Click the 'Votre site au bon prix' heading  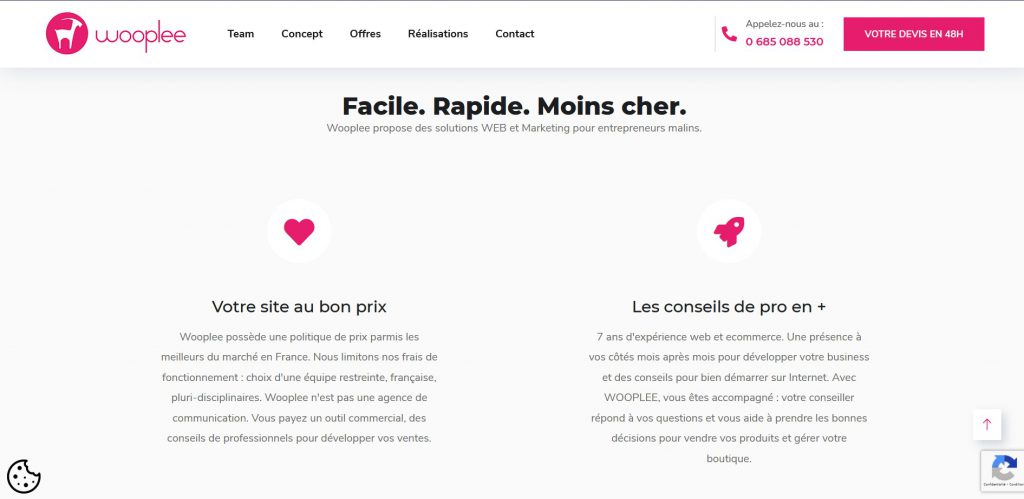tap(299, 307)
